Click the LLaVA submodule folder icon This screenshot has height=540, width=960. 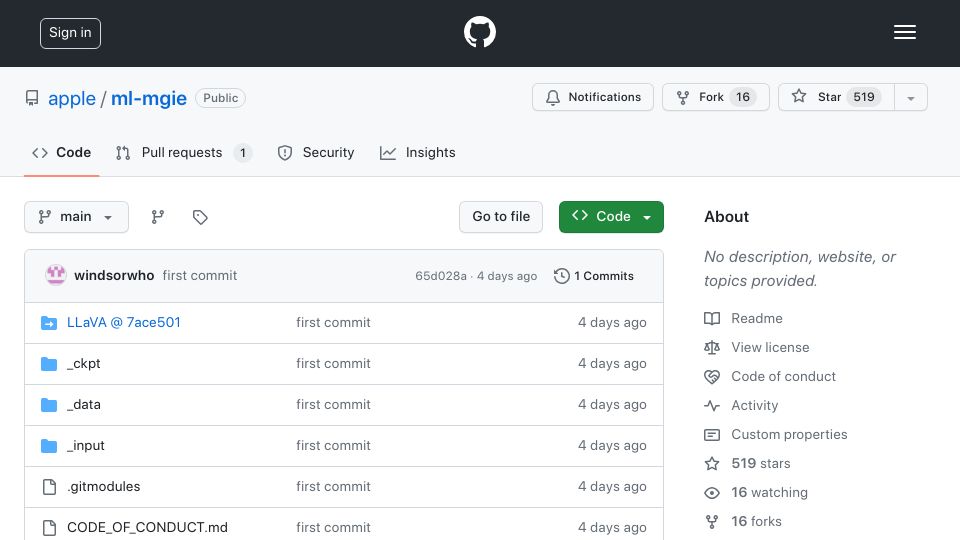pyautogui.click(x=49, y=323)
